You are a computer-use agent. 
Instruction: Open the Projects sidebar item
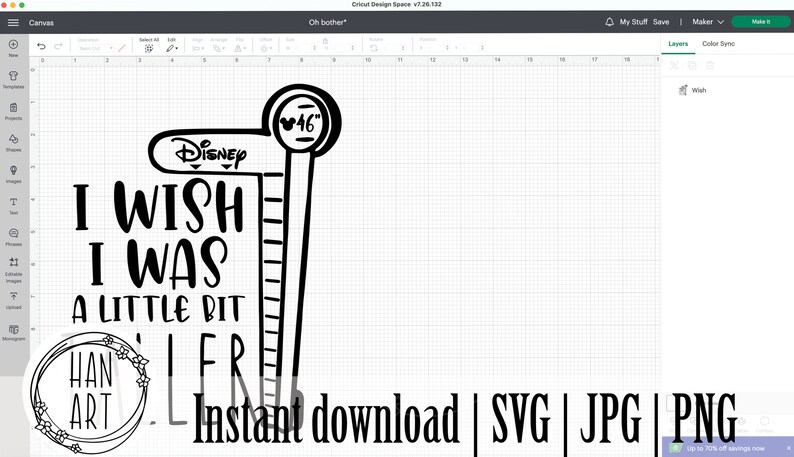13,111
